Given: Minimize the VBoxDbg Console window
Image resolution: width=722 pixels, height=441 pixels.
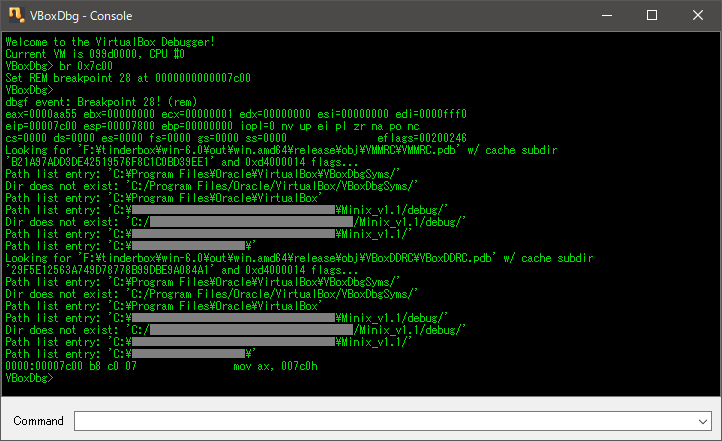Looking at the screenshot, I should [x=607, y=16].
